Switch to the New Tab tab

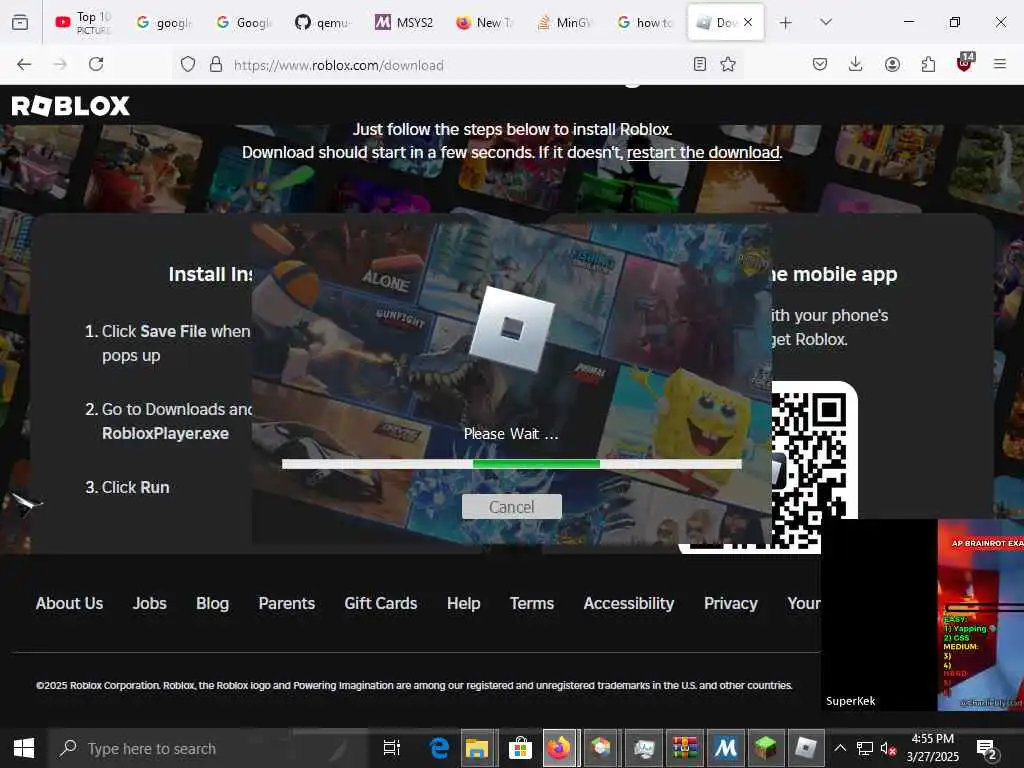tap(484, 22)
